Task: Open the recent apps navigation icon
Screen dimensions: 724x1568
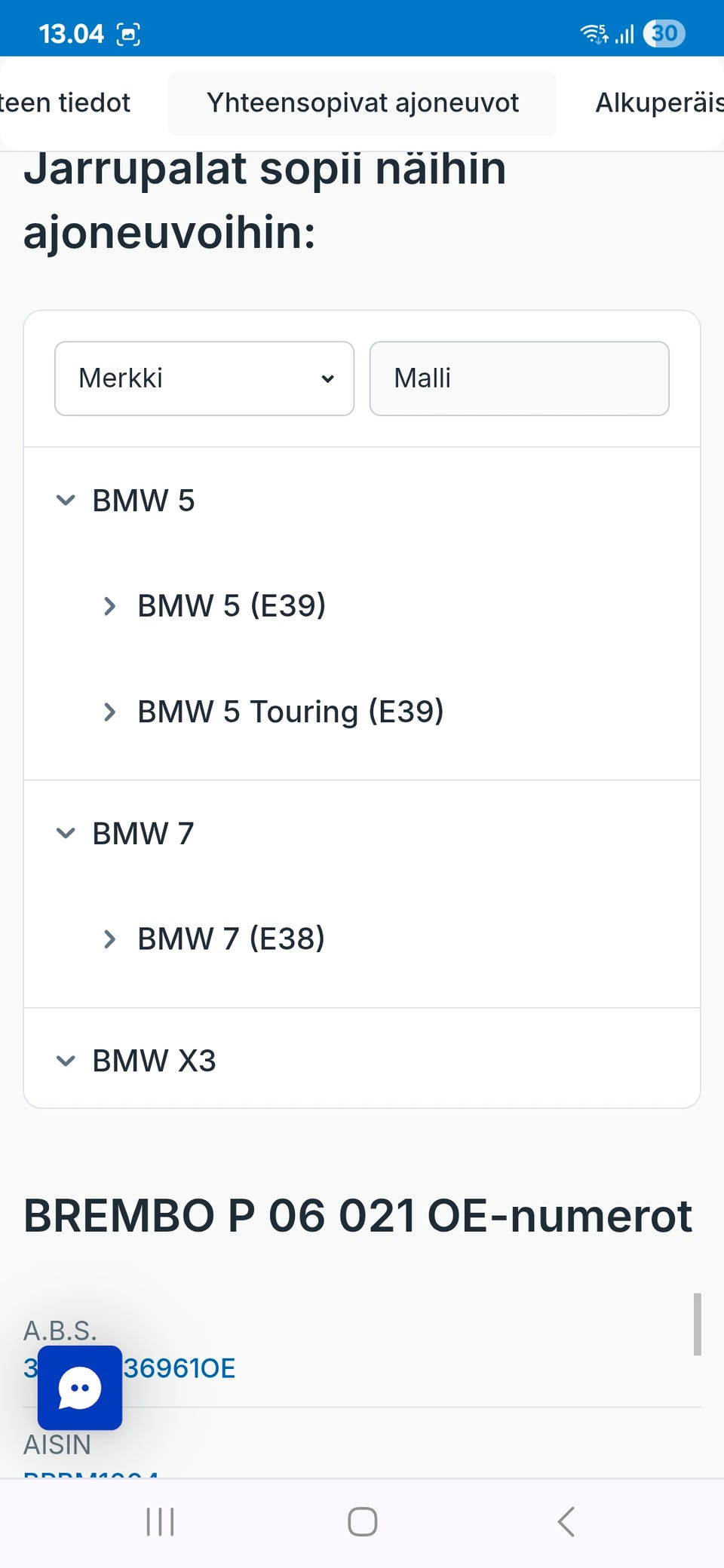Action: [x=160, y=1521]
